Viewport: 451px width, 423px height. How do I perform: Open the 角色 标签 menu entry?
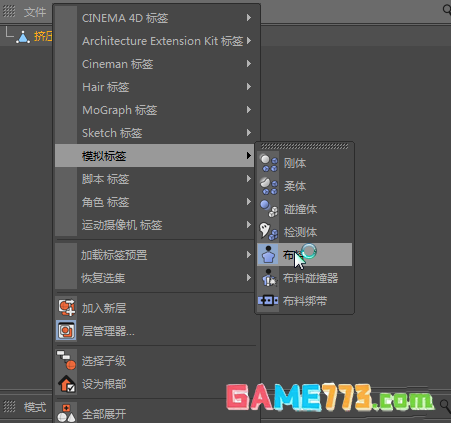coord(155,202)
